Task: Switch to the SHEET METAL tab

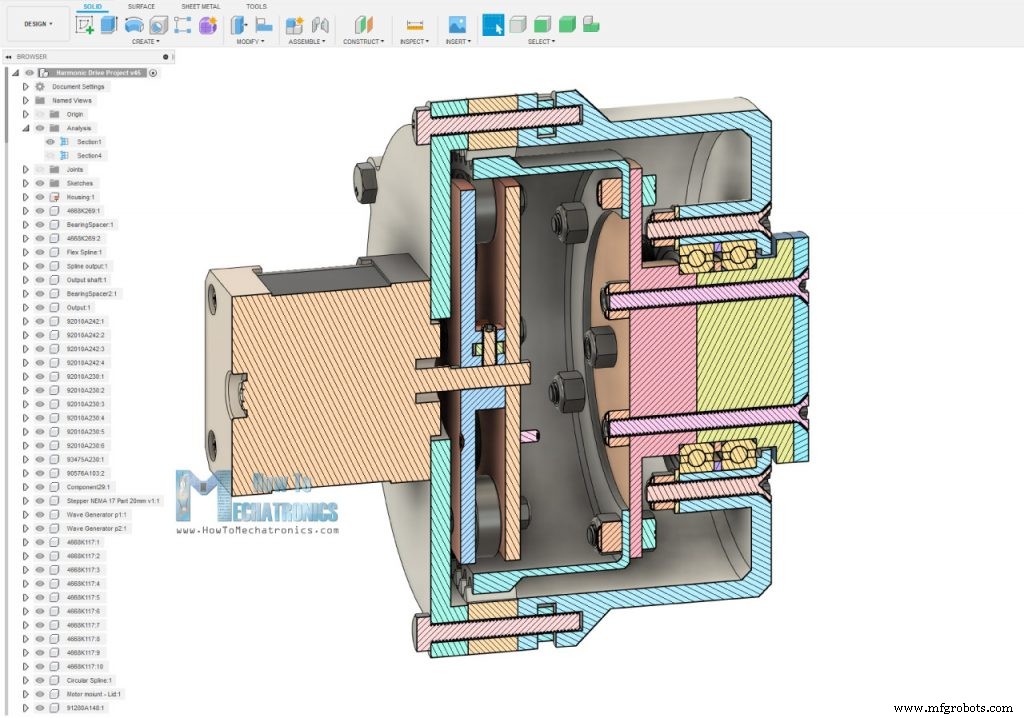Action: [x=202, y=6]
